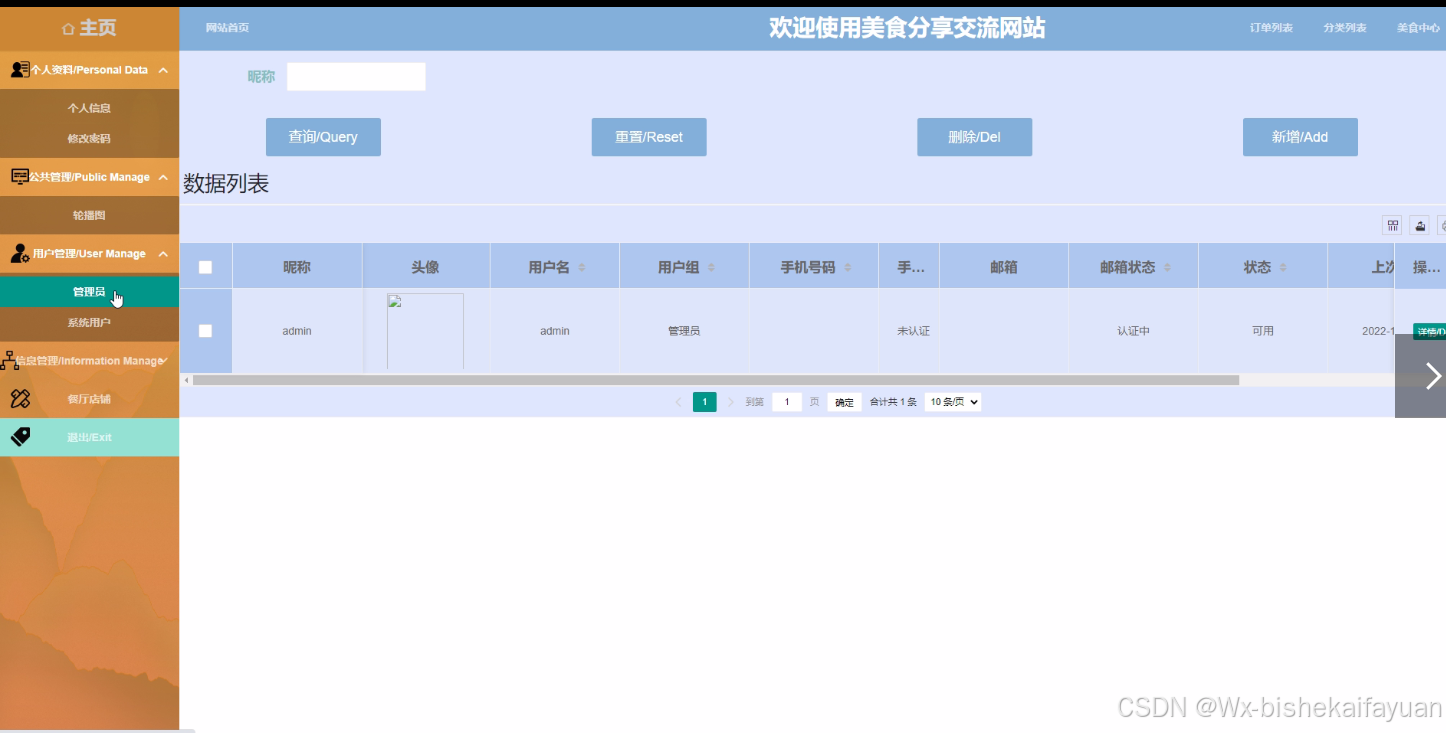Sort by 邮箱状态 column arrows
This screenshot has height=733, width=1446.
tap(1168, 268)
